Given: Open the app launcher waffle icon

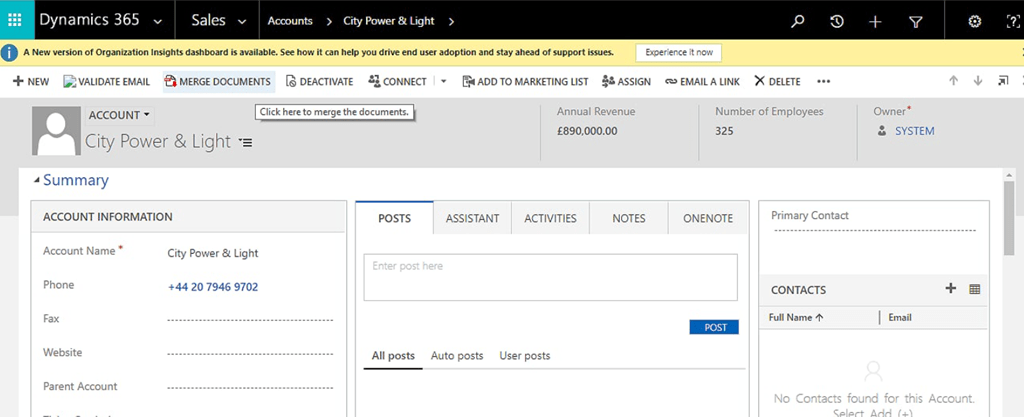Looking at the screenshot, I should [14, 20].
